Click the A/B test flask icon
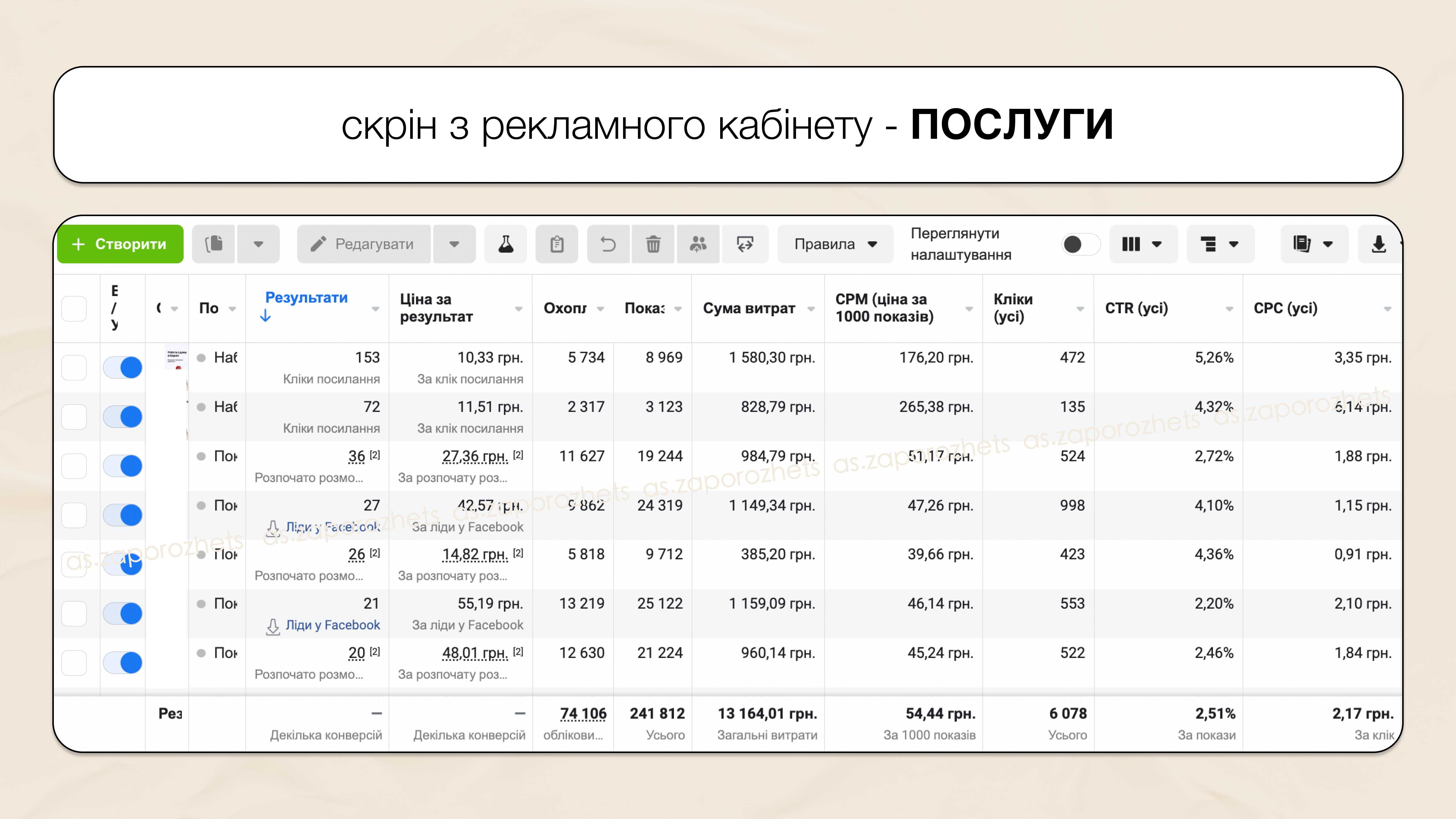Viewport: 1456px width, 819px height. (506, 244)
